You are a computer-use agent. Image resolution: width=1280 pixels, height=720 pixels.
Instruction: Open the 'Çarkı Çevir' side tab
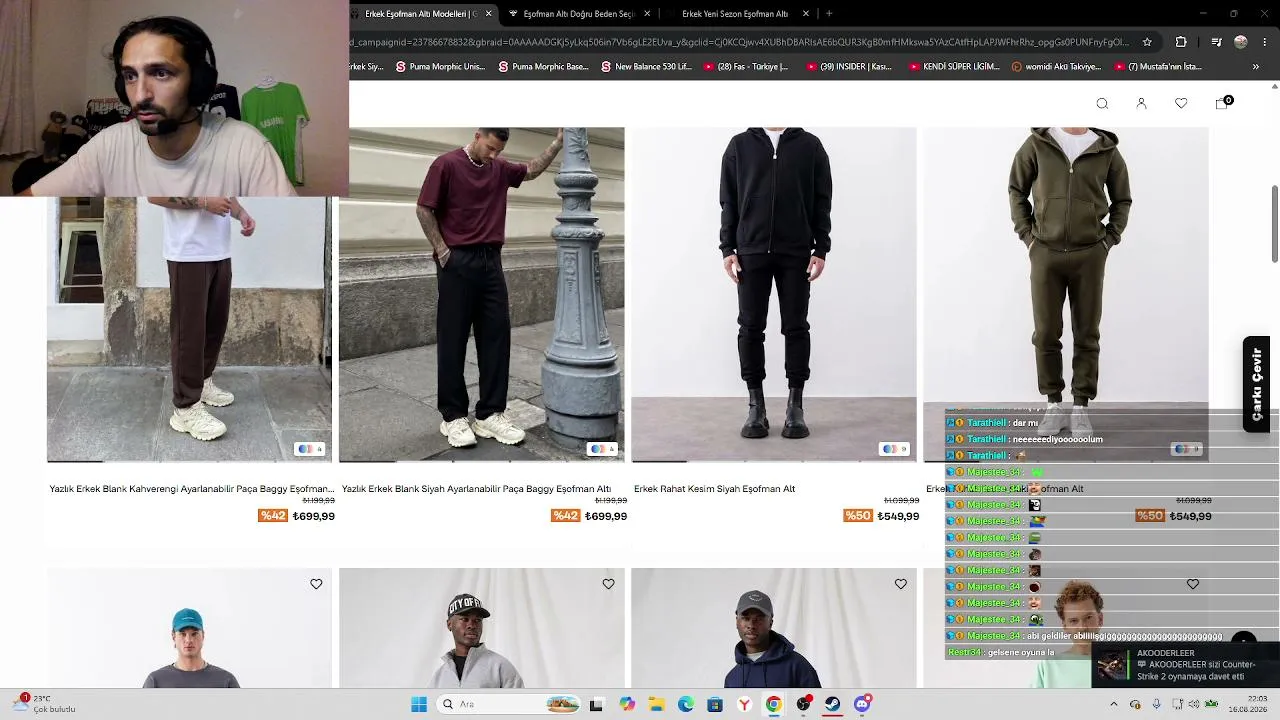point(1256,385)
